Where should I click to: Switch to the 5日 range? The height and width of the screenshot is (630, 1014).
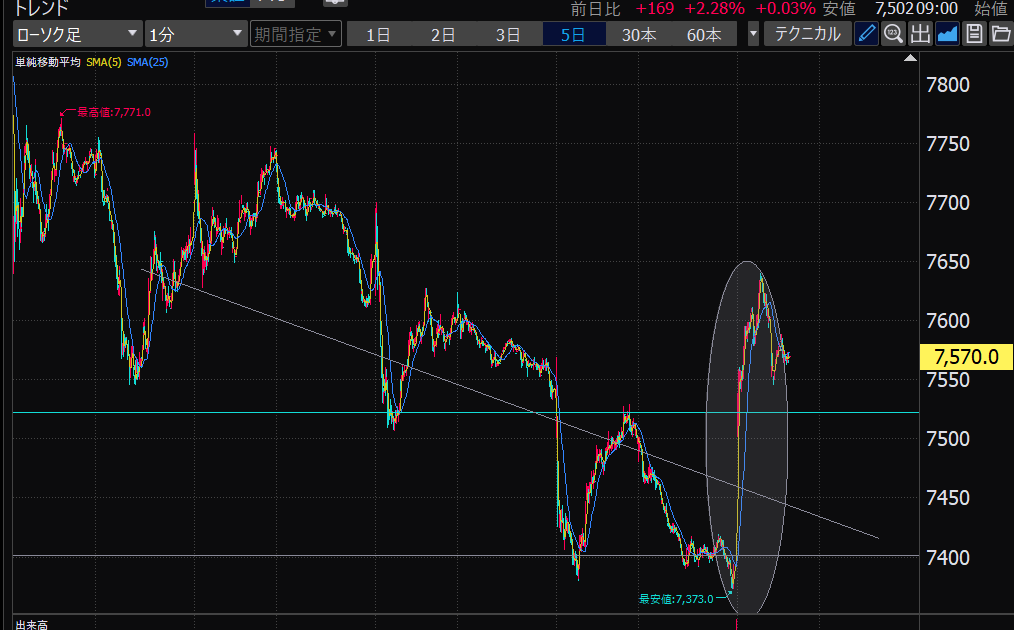click(573, 34)
